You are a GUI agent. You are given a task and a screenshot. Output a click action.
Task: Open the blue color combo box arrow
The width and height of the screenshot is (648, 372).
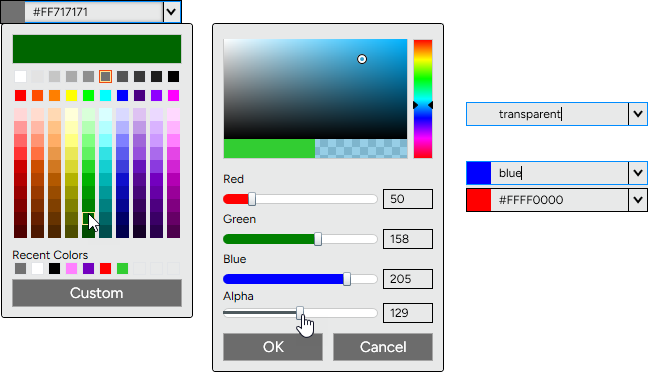pos(638,173)
